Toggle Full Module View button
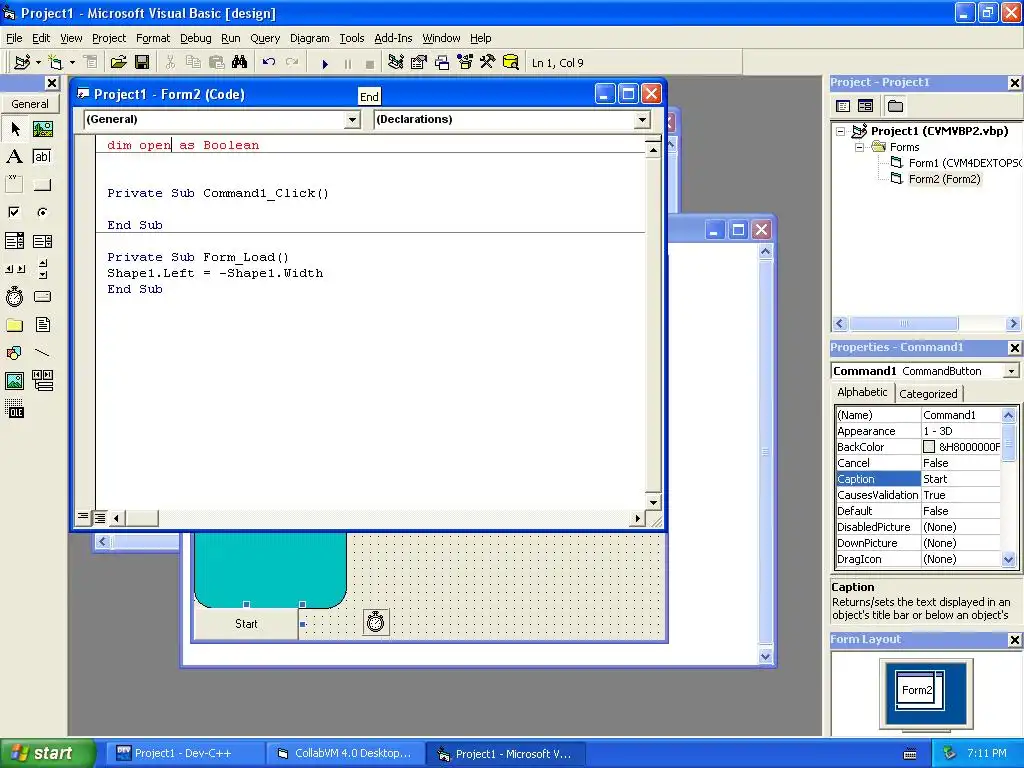The width and height of the screenshot is (1024, 768). (100, 518)
